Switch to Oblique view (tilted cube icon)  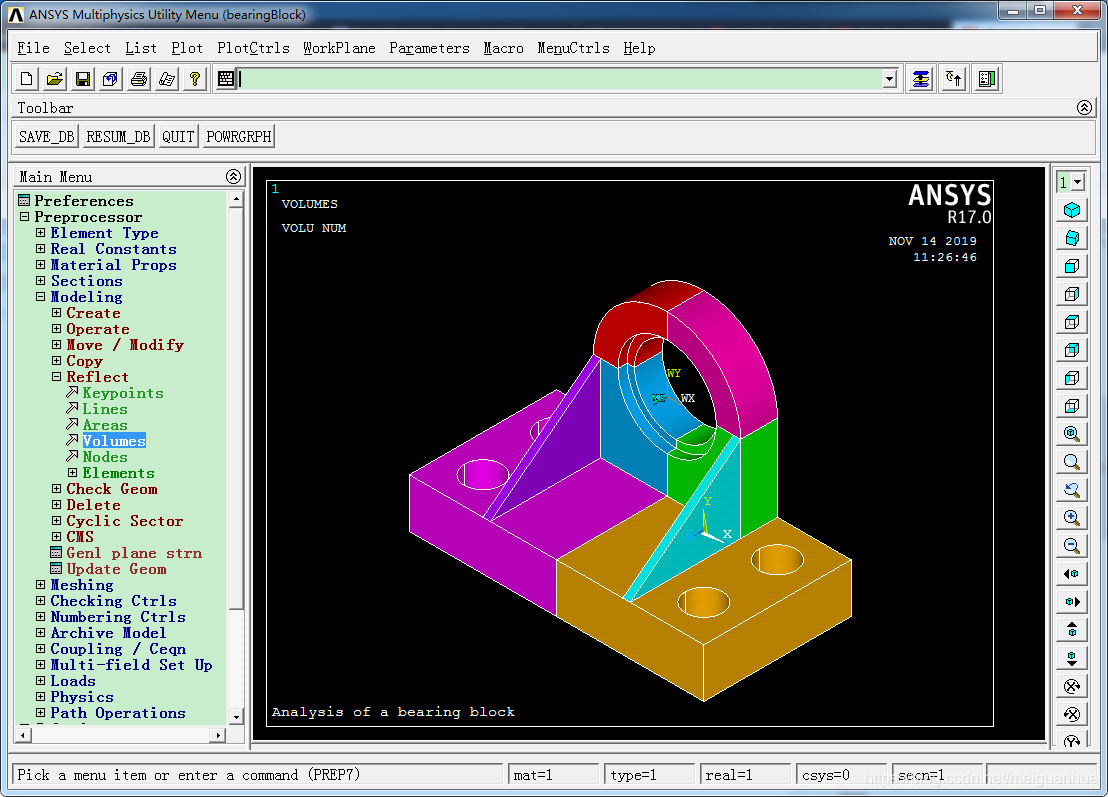[1072, 238]
